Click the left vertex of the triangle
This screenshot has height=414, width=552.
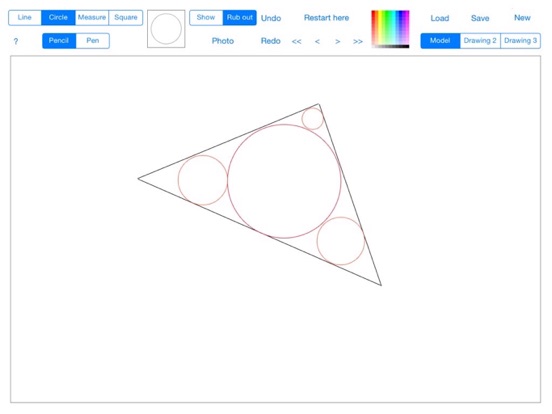138,178
